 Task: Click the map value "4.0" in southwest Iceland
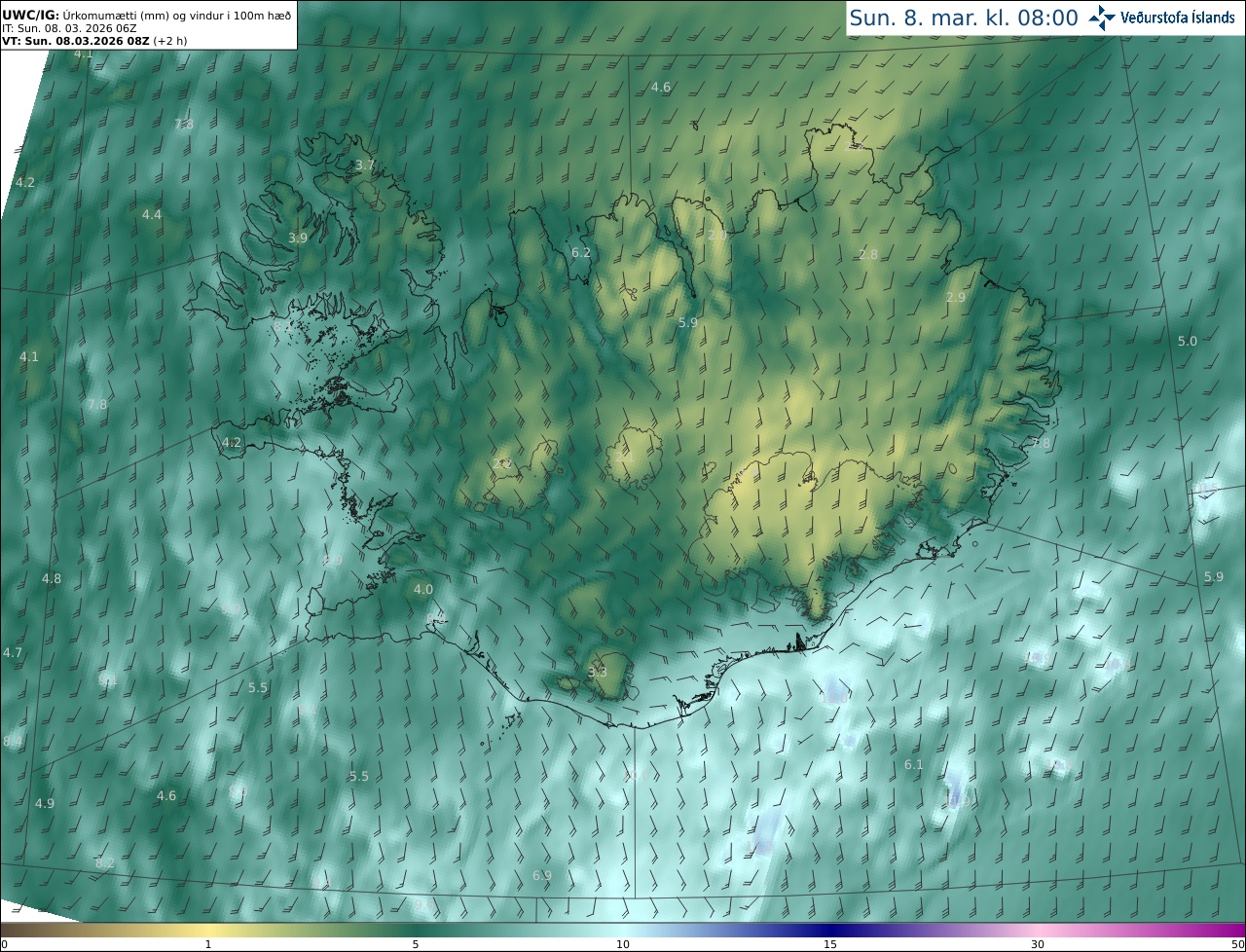pyautogui.click(x=422, y=589)
